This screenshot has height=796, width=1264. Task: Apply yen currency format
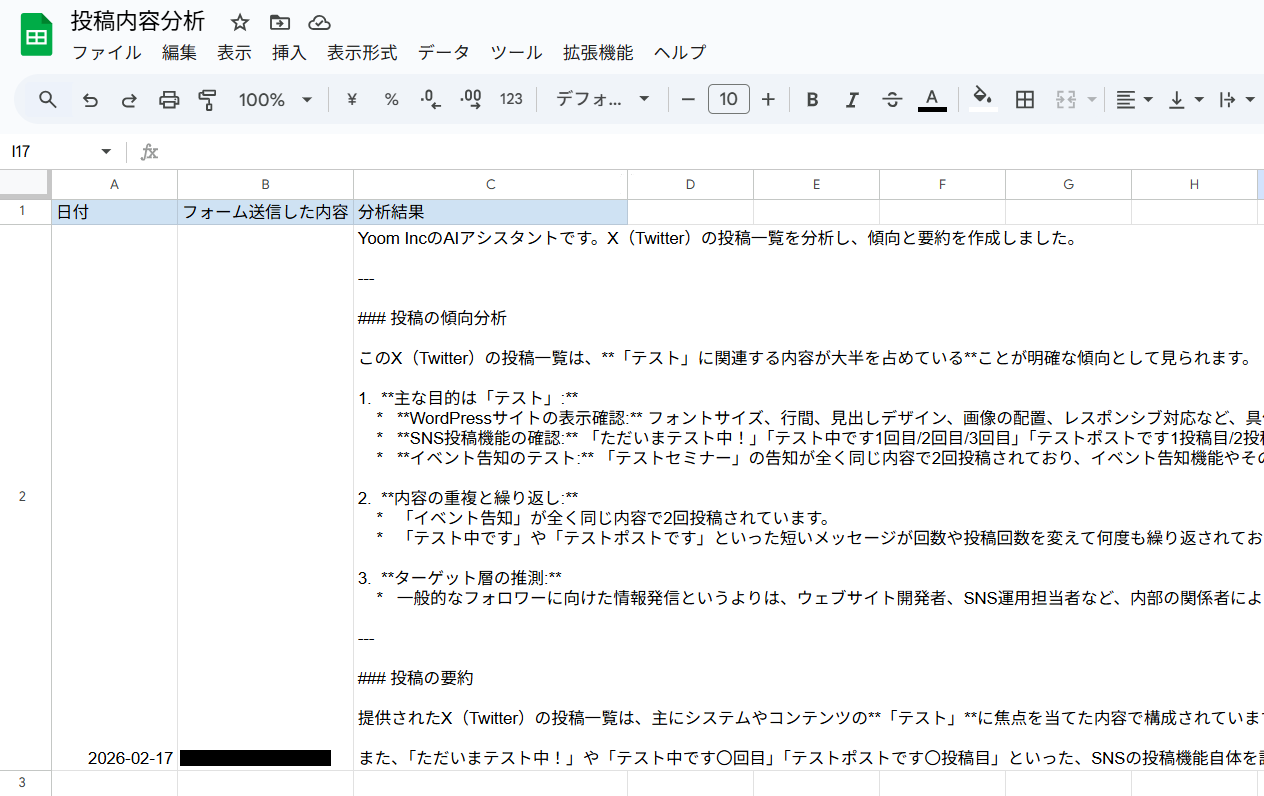tap(352, 99)
